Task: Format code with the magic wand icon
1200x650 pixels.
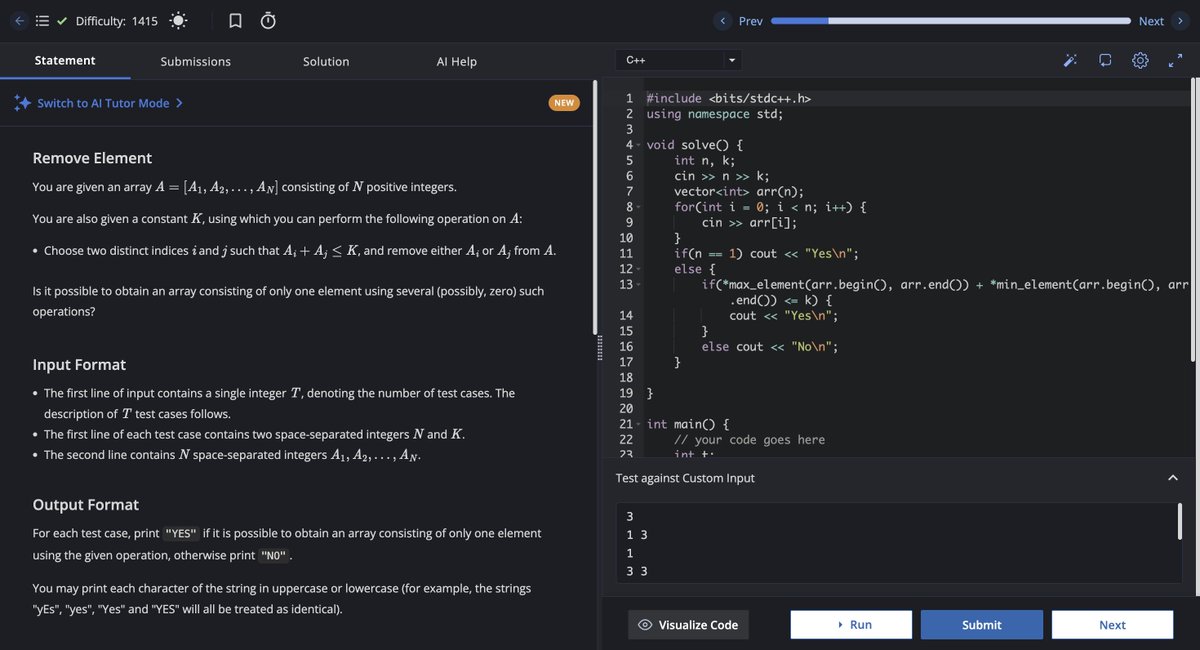Action: tap(1070, 60)
